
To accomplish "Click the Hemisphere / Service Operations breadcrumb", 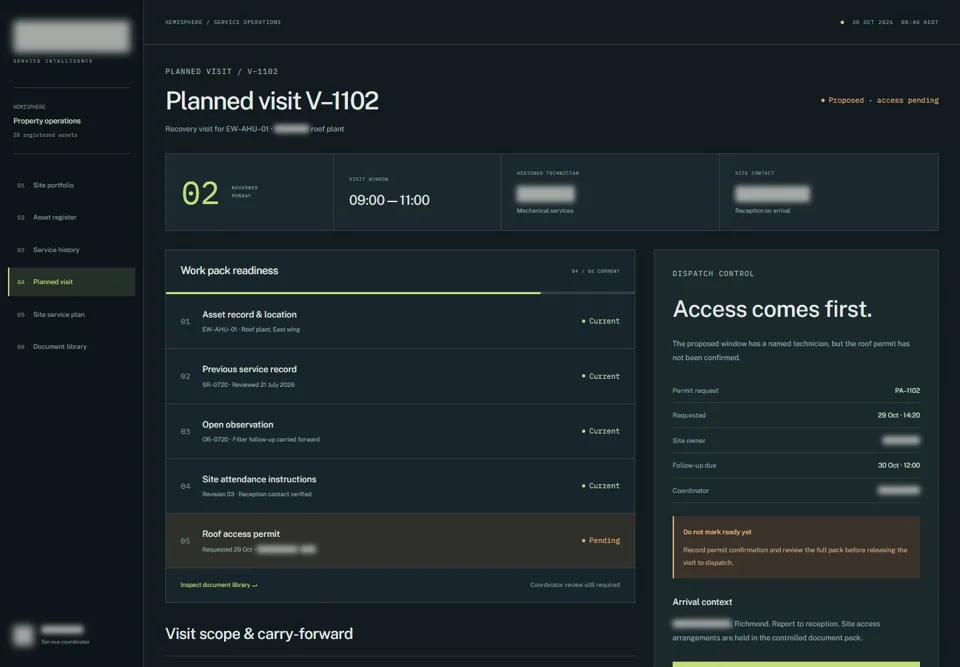I will (x=223, y=22).
